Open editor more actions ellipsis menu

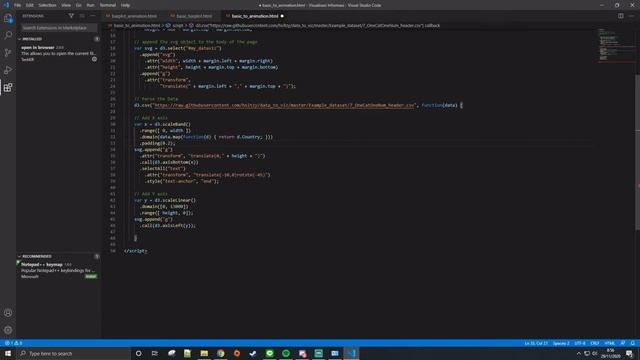(631, 16)
